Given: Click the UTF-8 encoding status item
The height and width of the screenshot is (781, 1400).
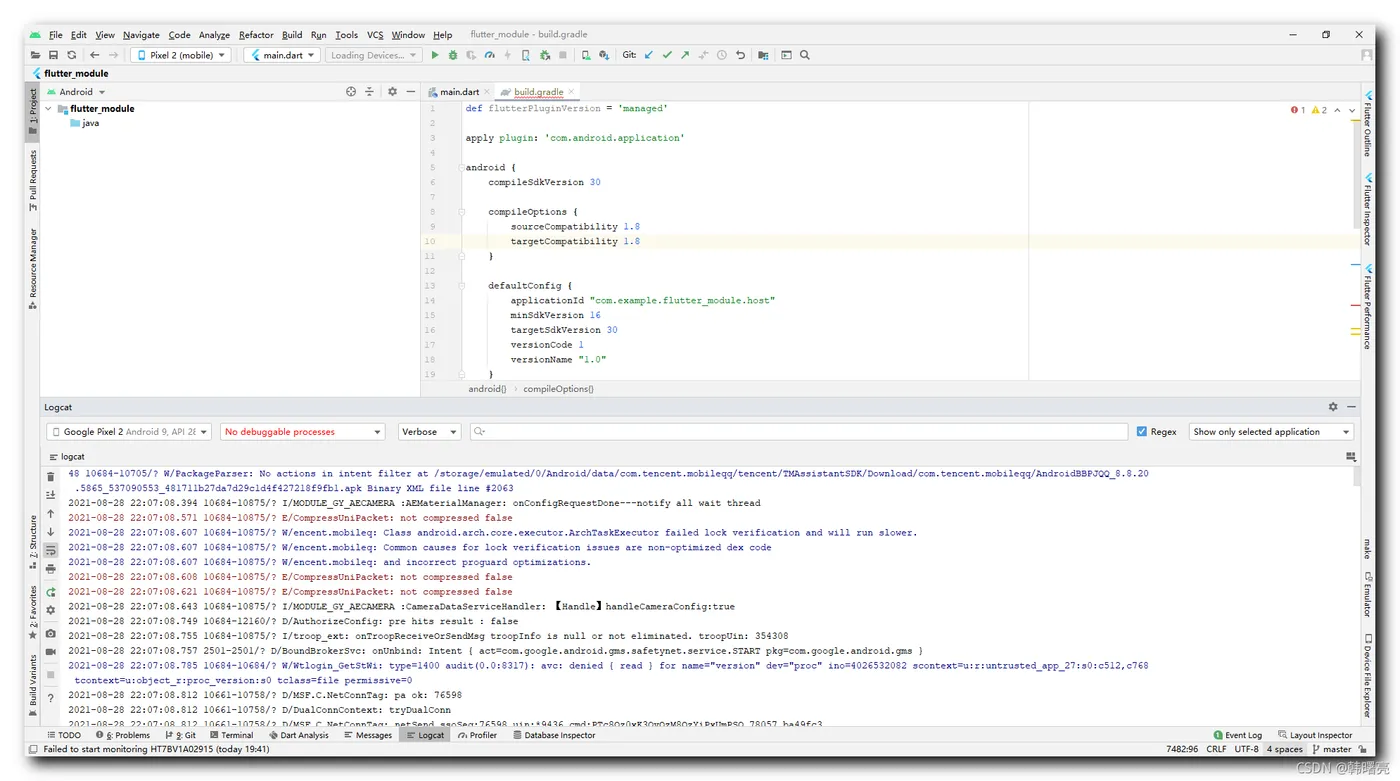Looking at the screenshot, I should [x=1246, y=749].
